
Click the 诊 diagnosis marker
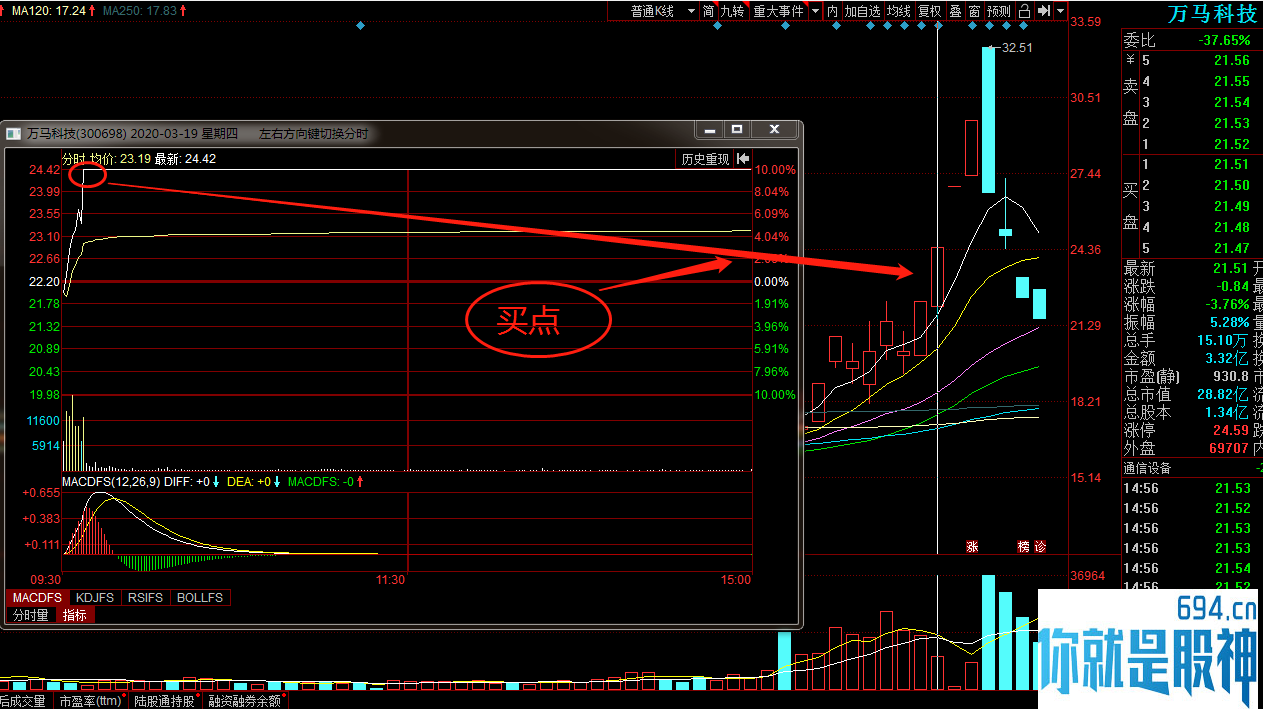point(1039,546)
